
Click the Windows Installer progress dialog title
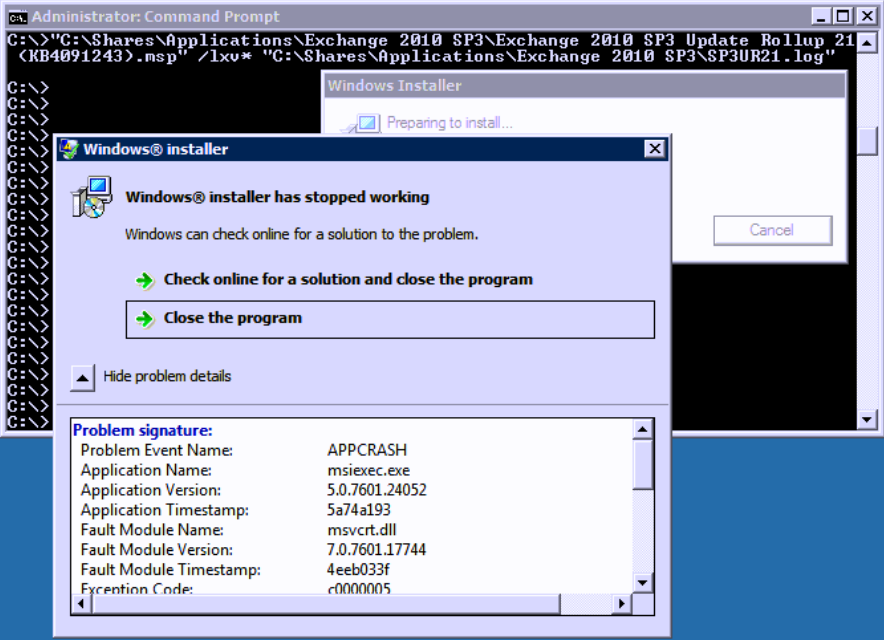coord(395,86)
